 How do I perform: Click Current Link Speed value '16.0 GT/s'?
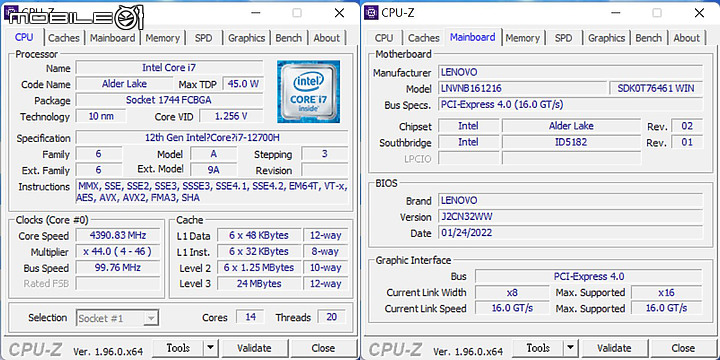(512, 308)
